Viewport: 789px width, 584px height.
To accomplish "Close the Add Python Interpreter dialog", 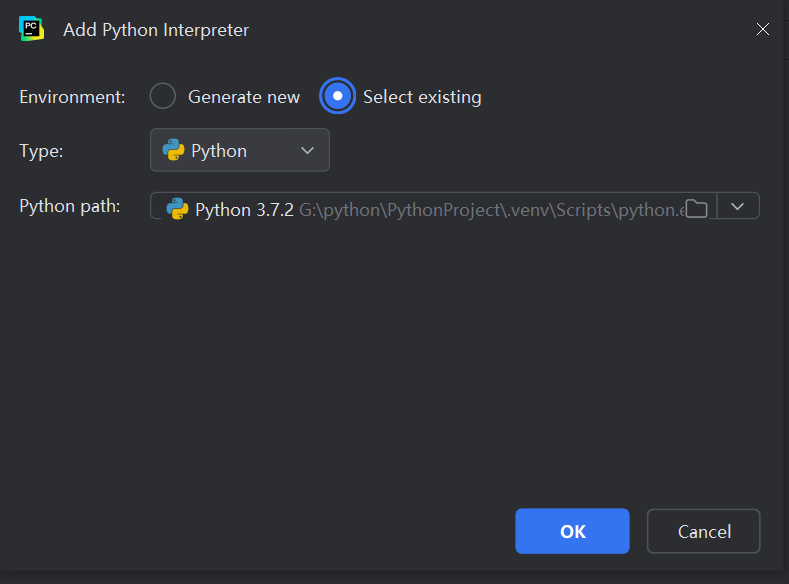I will coord(763,29).
